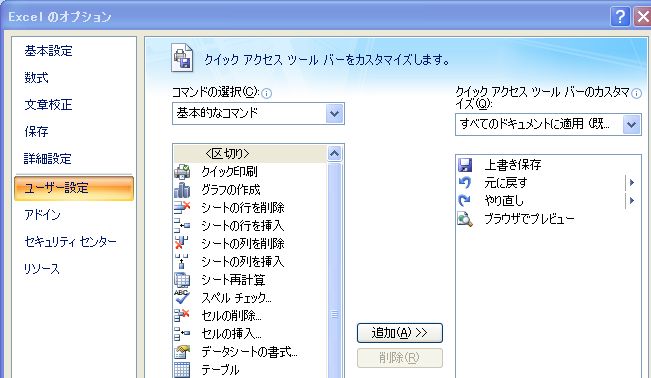Open the セキュリティ センター category

pos(71,242)
